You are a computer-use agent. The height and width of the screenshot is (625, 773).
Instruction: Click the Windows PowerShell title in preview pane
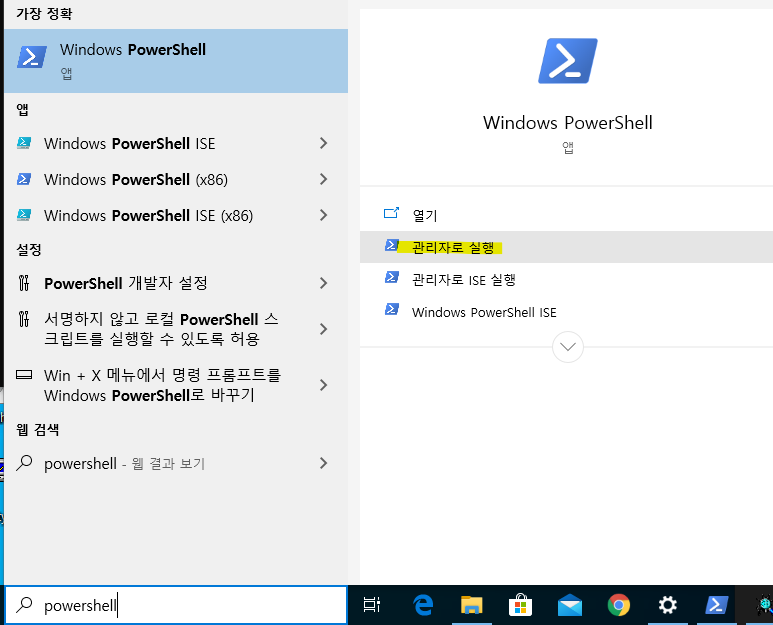click(x=568, y=123)
